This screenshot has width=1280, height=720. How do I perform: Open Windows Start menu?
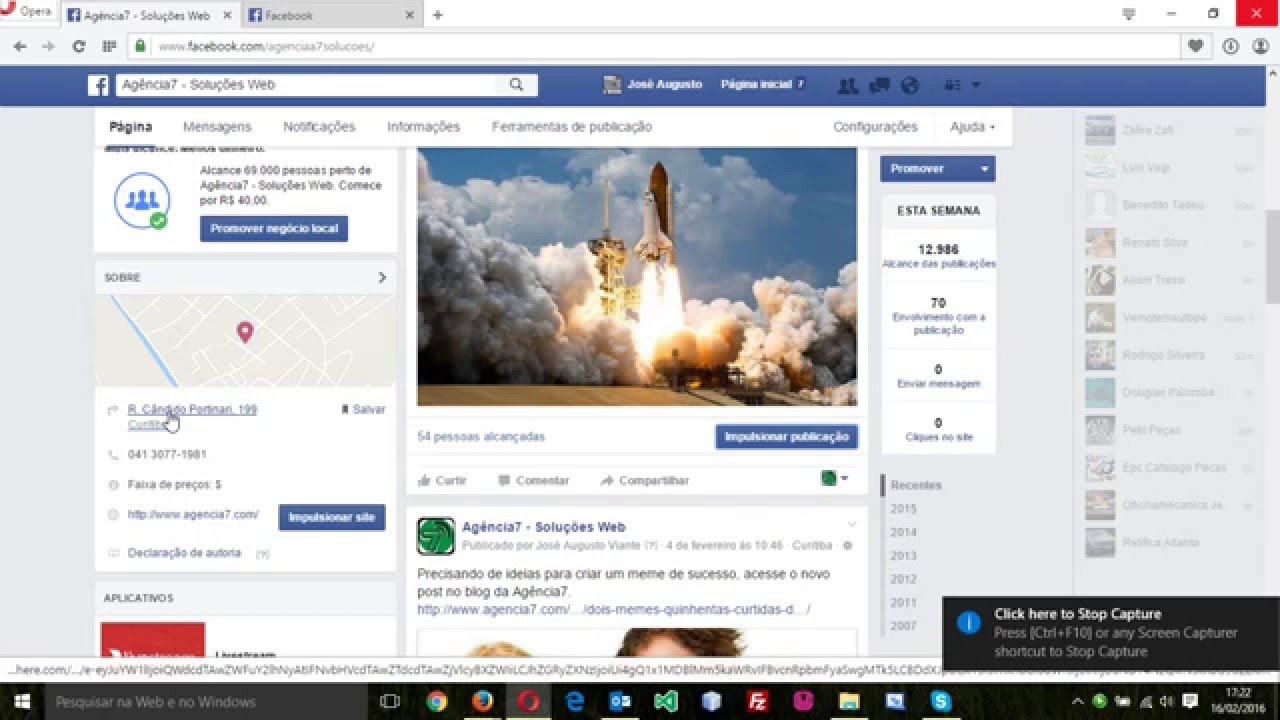point(21,702)
